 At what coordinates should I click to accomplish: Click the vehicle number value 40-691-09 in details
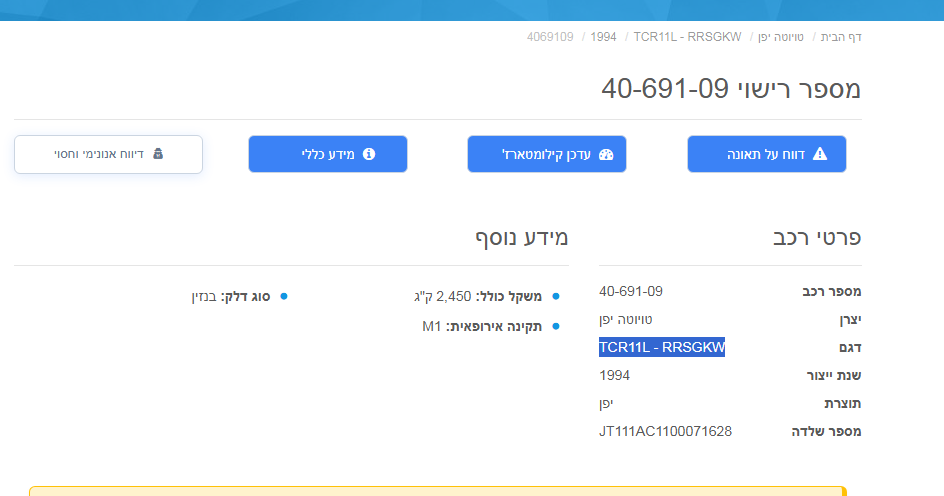pos(631,291)
